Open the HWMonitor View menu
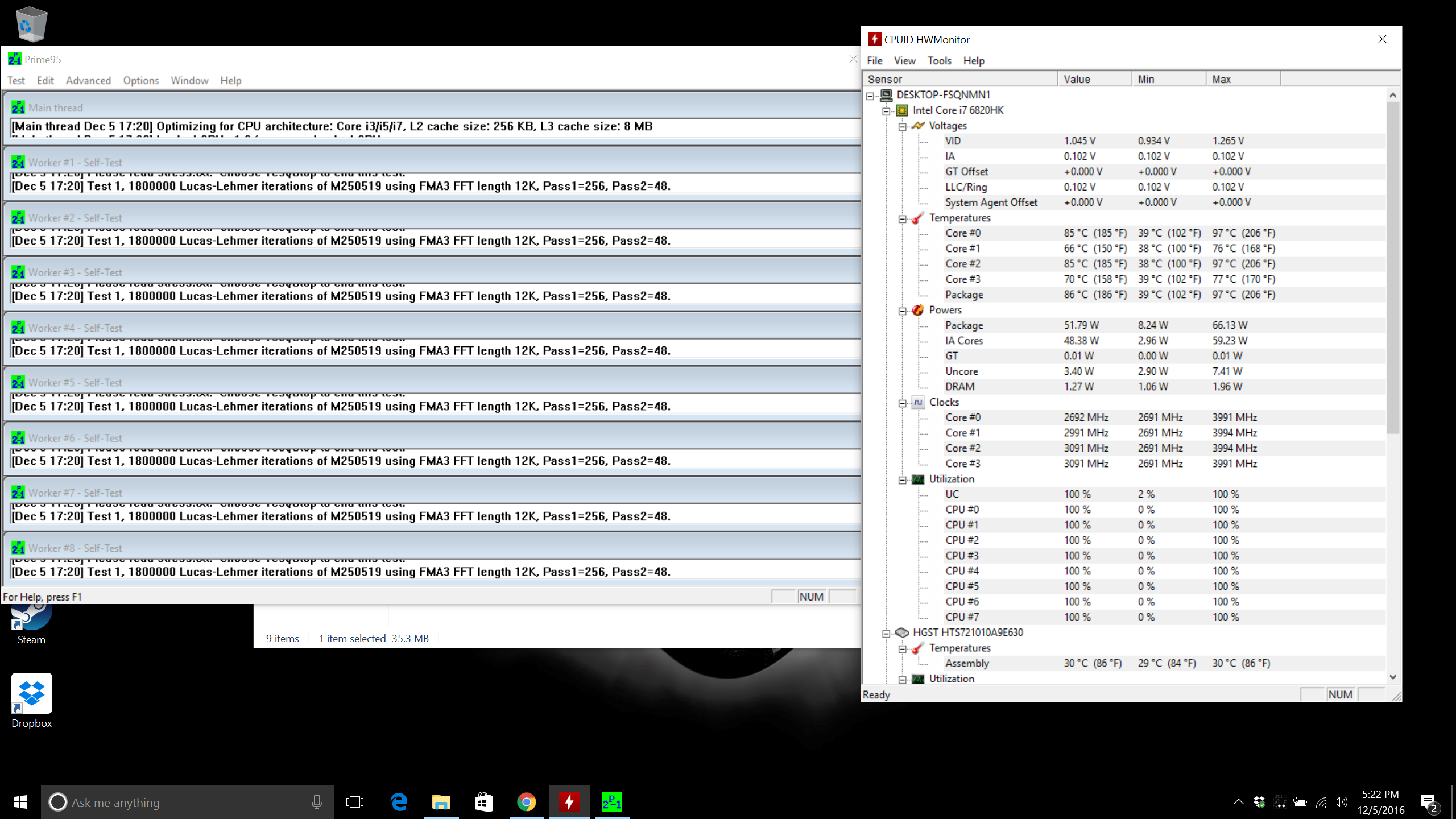Image resolution: width=1456 pixels, height=819 pixels. [x=904, y=60]
